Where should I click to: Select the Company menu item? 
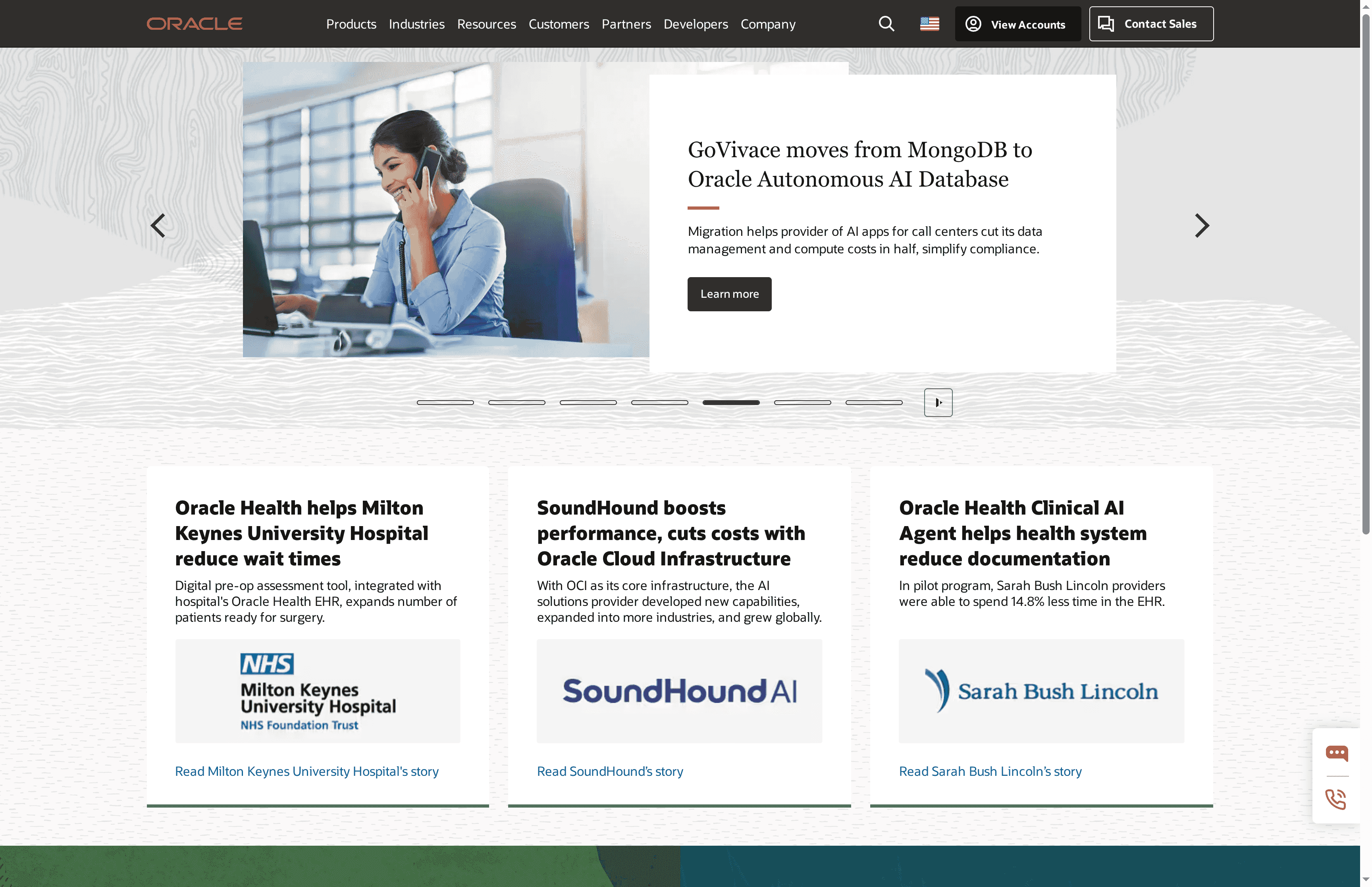tap(767, 23)
